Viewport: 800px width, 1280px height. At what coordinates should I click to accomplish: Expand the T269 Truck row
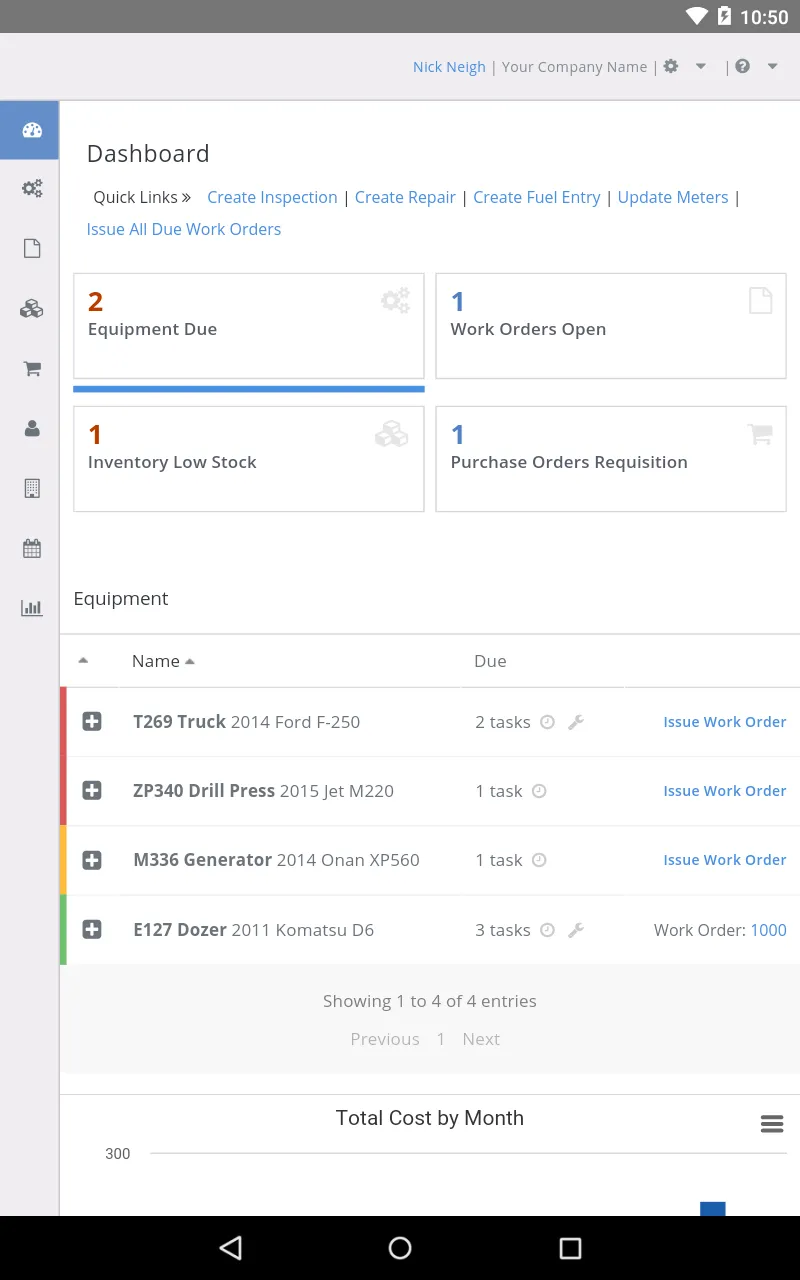92,722
